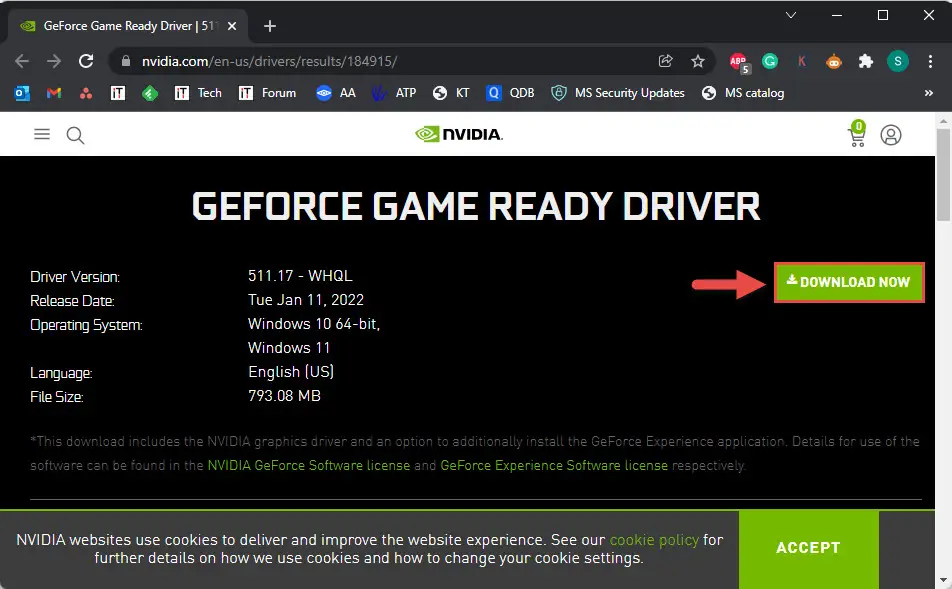
Task: Open the unlabeled IT bookmark icon
Action: (118, 93)
